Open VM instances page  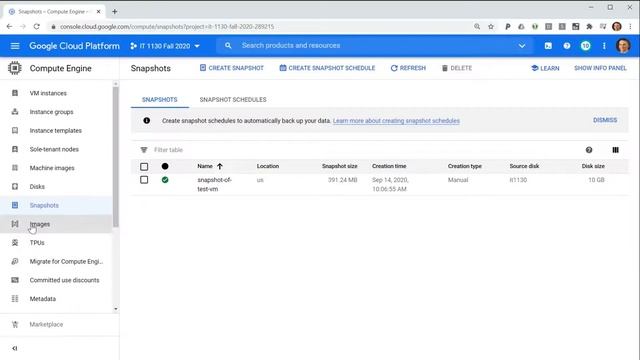click(x=48, y=93)
